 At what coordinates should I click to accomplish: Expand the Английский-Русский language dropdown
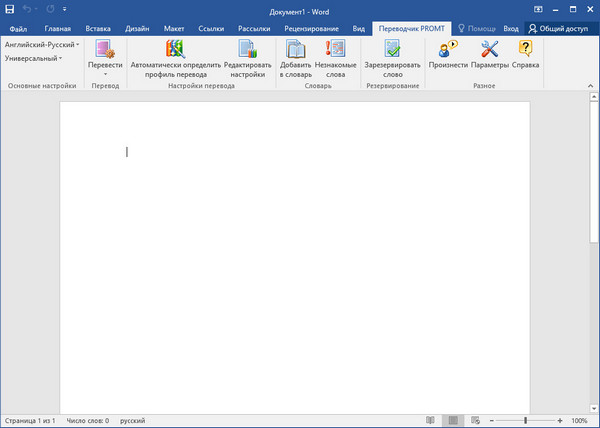tap(42, 45)
